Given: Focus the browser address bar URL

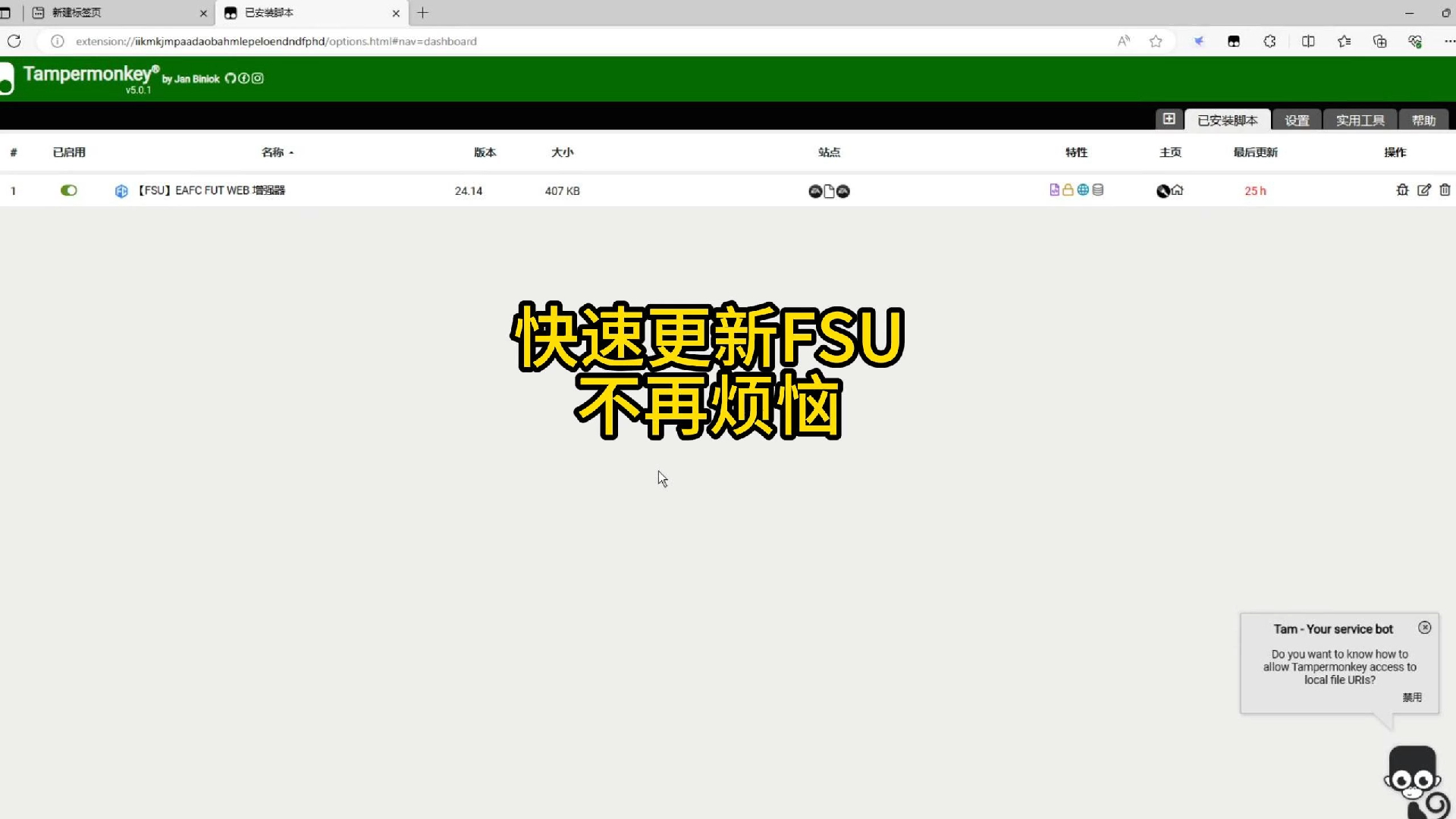Looking at the screenshot, I should click(276, 42).
